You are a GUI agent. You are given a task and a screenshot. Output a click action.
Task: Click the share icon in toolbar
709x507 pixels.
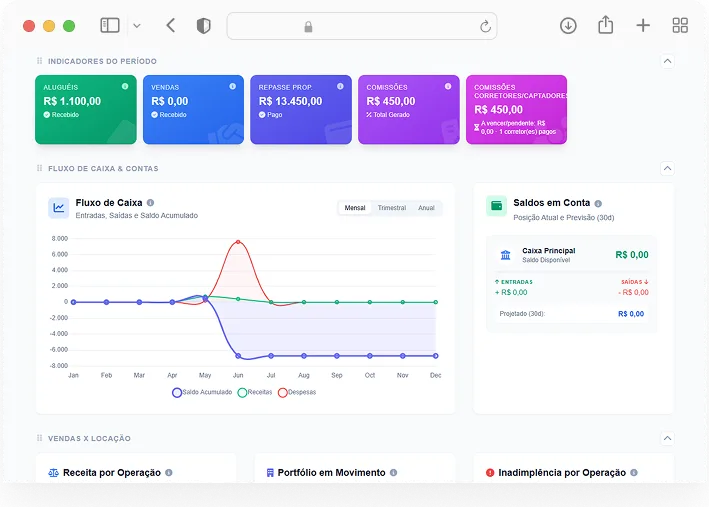coord(605,25)
